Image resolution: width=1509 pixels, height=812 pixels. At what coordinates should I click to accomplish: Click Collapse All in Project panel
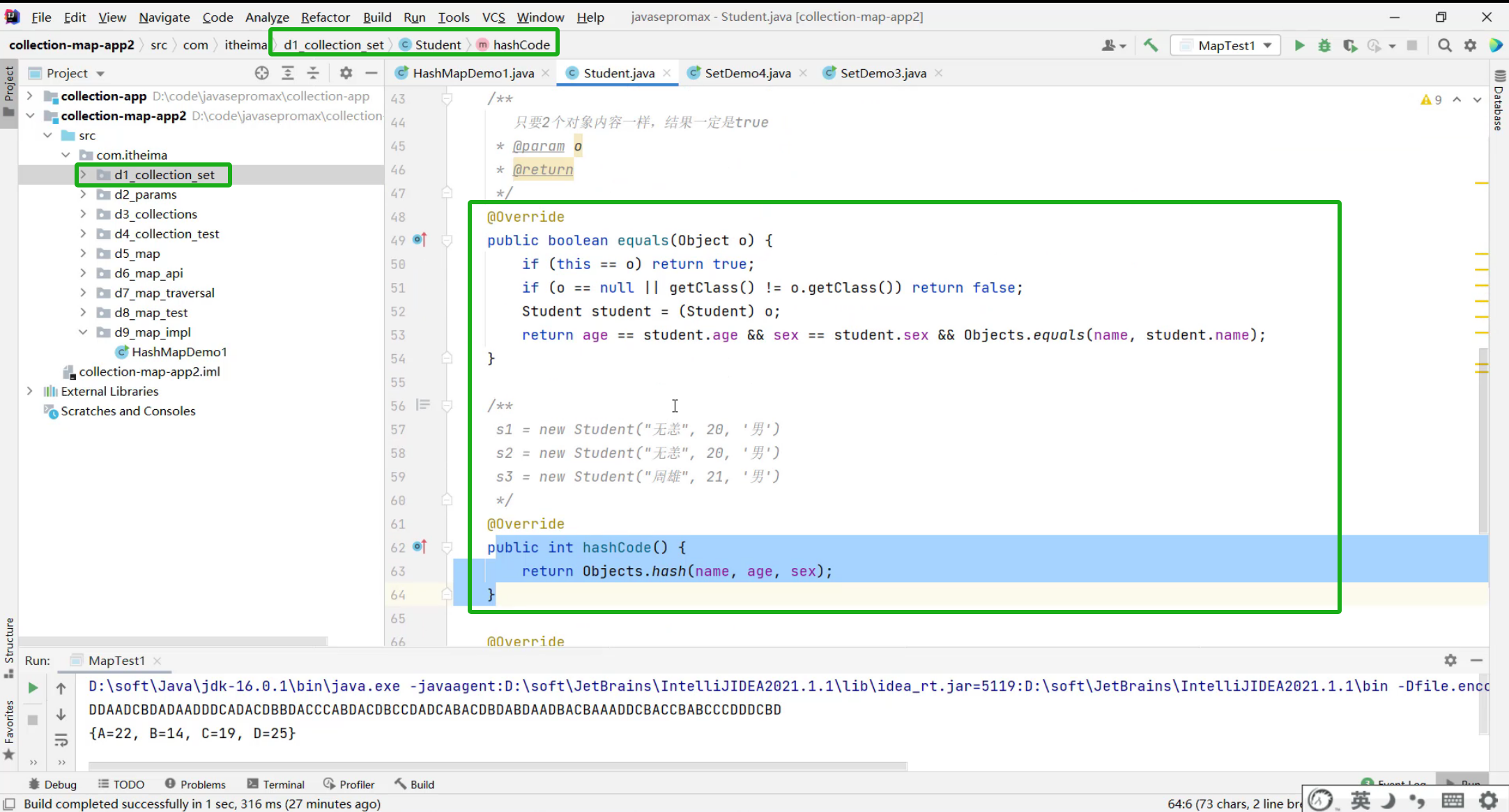tap(313, 72)
